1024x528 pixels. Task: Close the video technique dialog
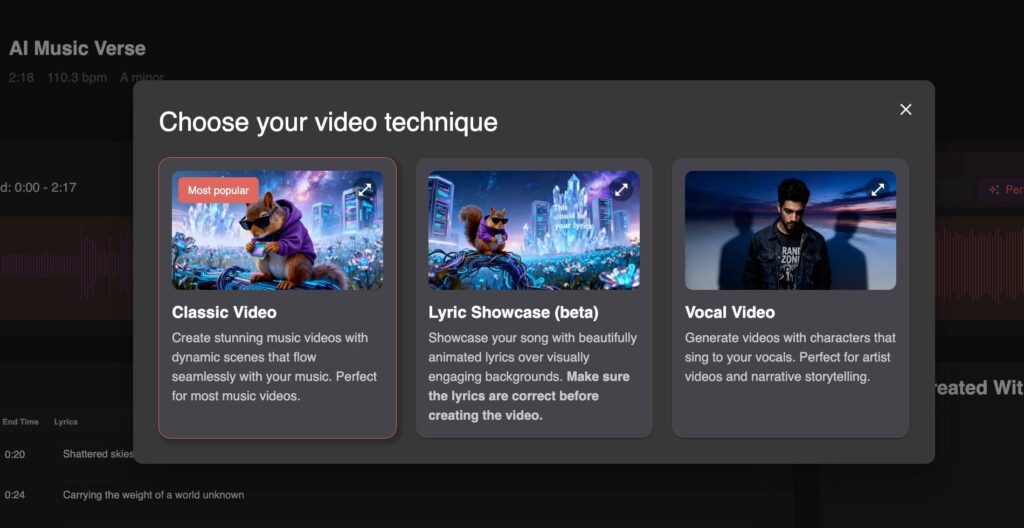click(905, 110)
